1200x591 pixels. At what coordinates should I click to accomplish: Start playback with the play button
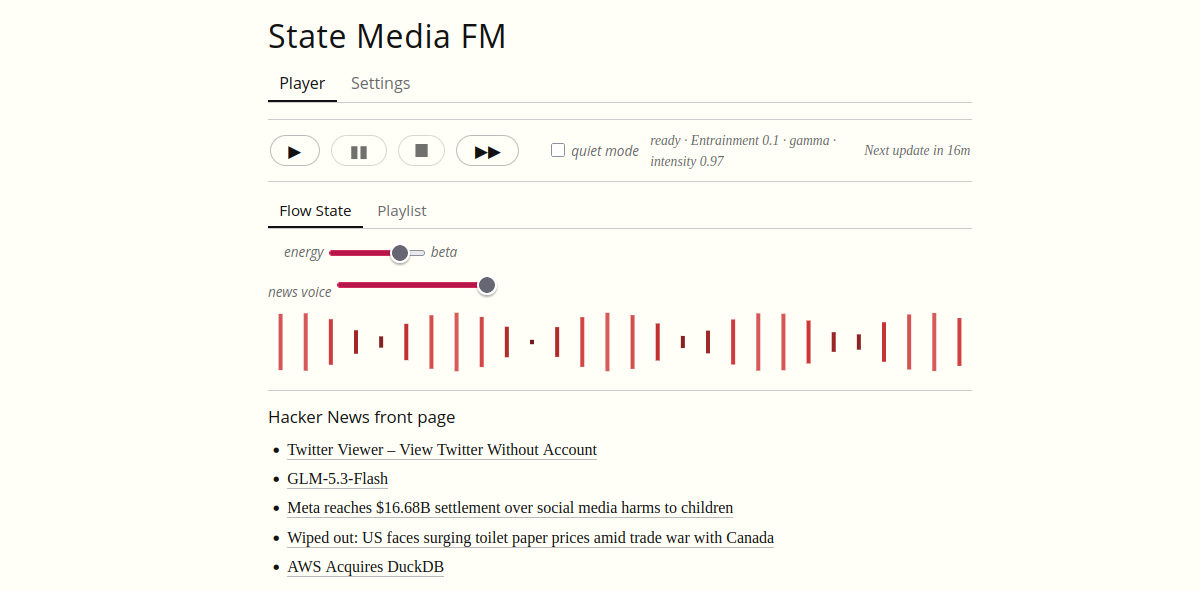[x=295, y=151]
